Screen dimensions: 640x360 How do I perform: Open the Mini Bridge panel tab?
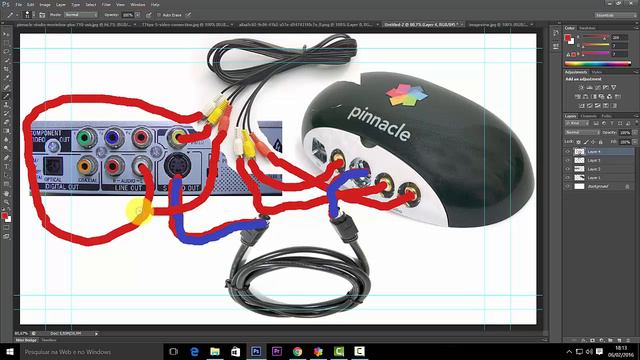26,340
